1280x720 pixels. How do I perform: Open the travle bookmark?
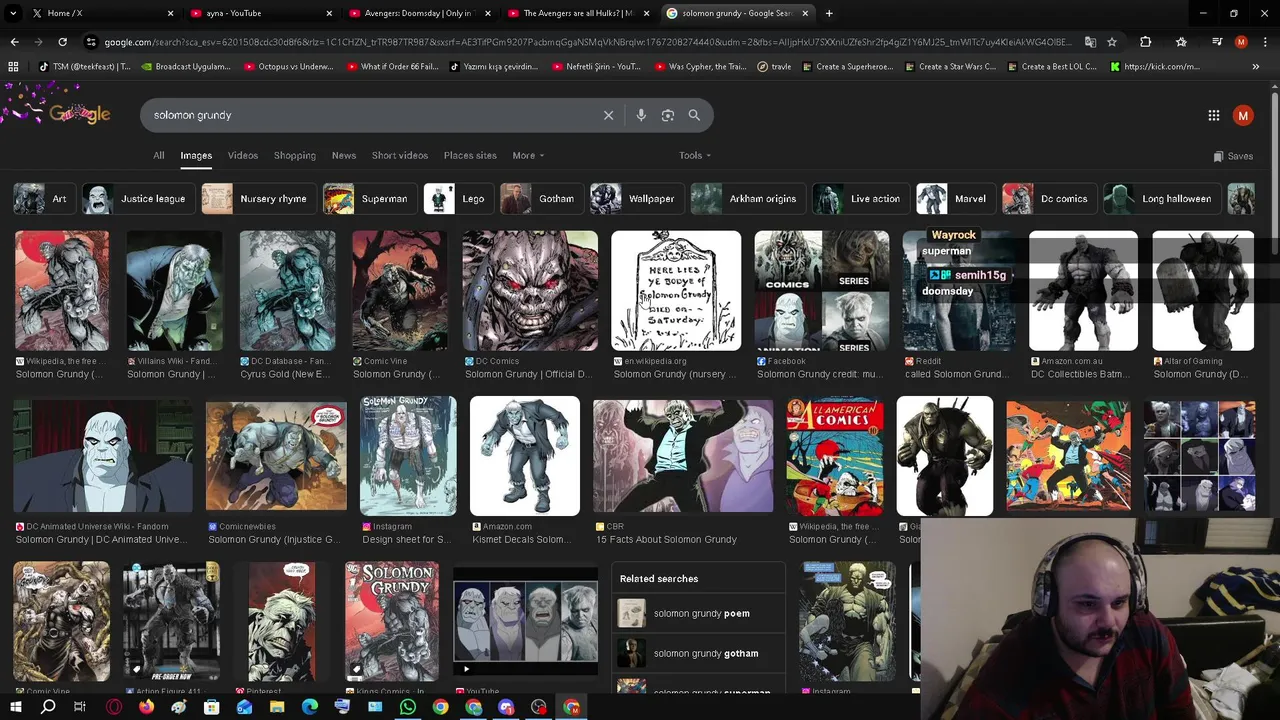(x=774, y=66)
